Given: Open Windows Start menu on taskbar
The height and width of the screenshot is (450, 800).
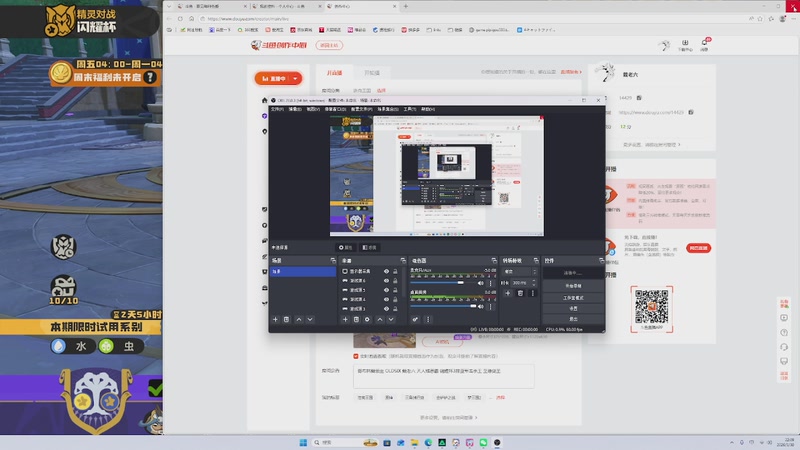Looking at the screenshot, I should [303, 442].
